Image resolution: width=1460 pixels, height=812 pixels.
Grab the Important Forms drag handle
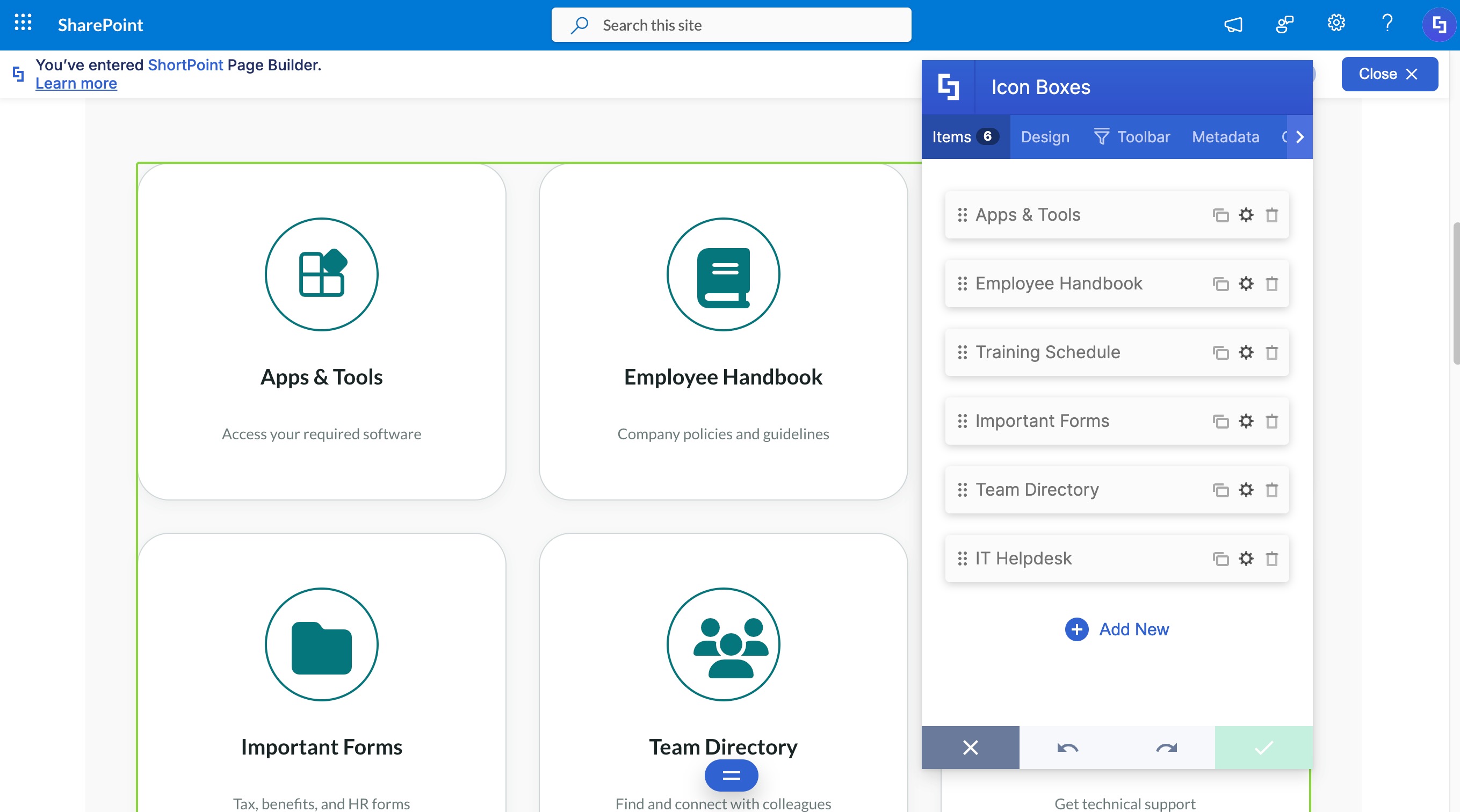962,421
